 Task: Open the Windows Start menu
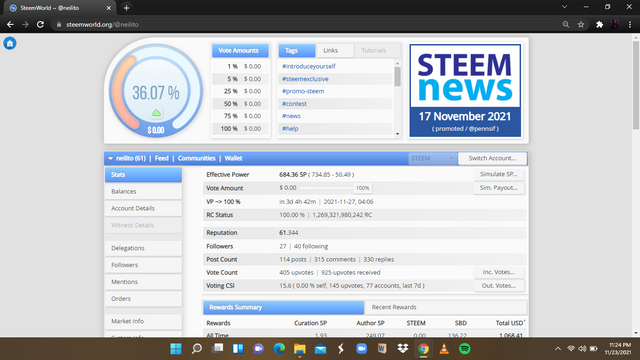pos(176,349)
